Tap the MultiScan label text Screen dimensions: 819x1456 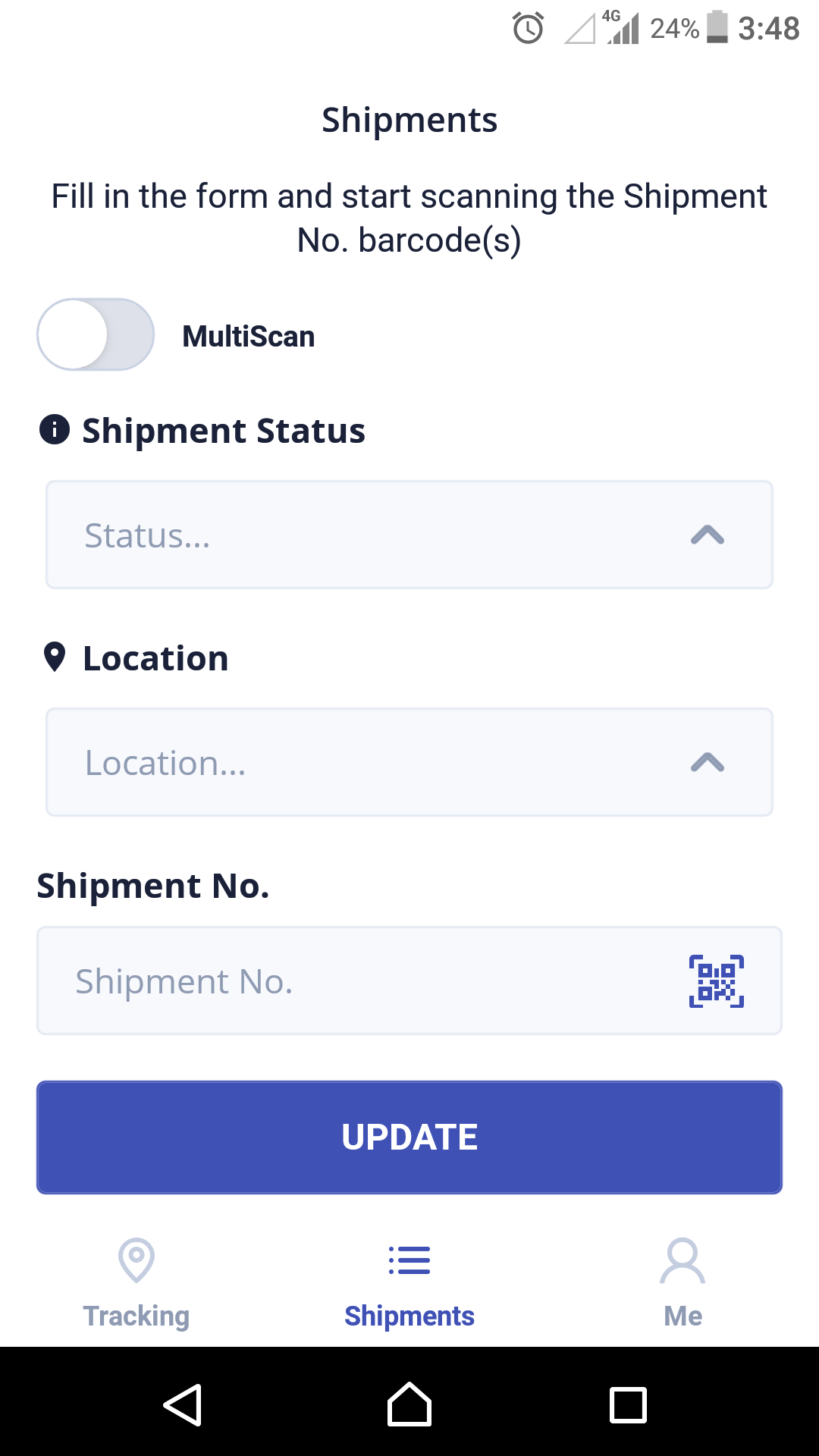tap(248, 336)
